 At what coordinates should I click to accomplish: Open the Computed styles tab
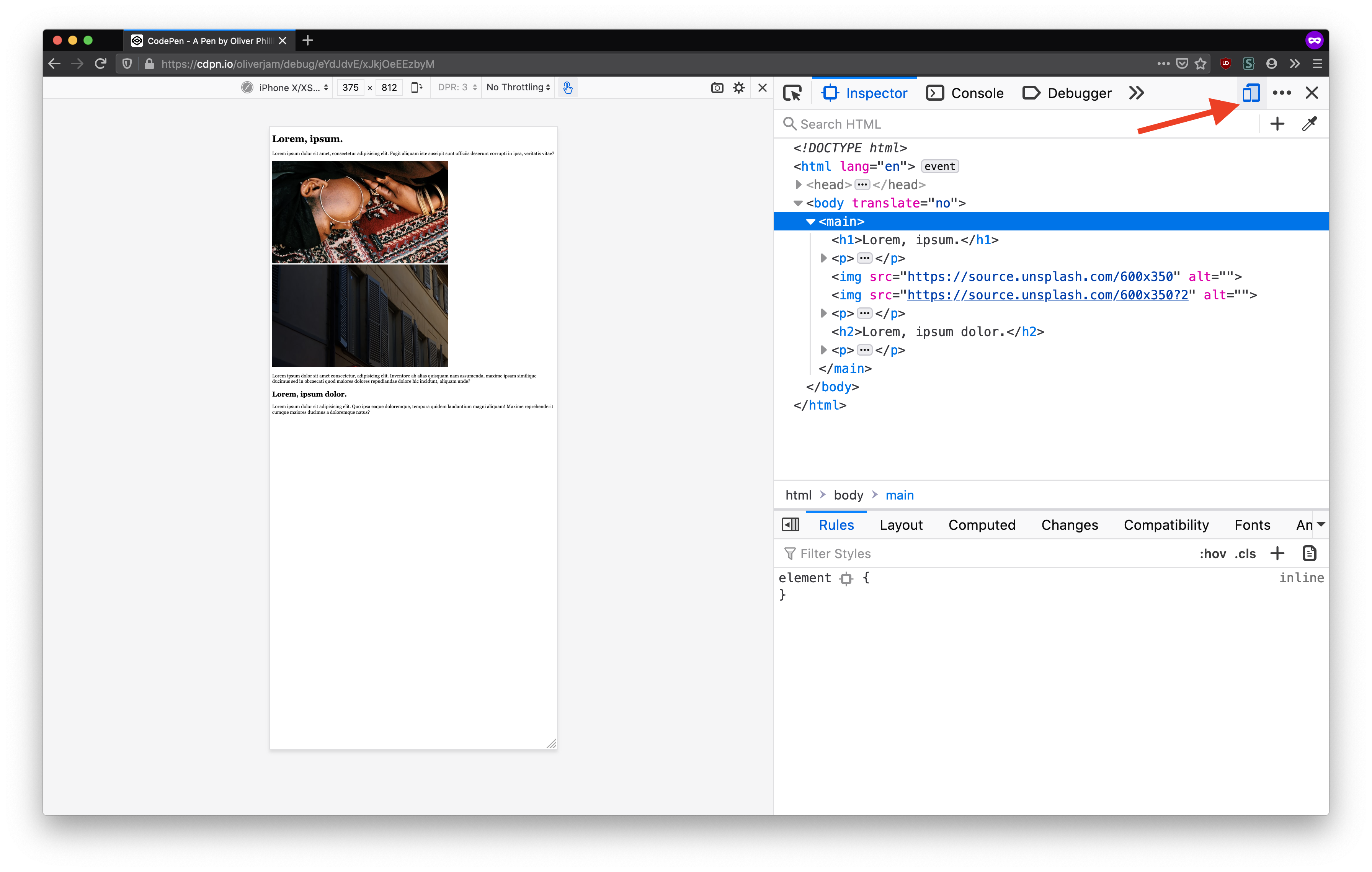pyautogui.click(x=981, y=524)
